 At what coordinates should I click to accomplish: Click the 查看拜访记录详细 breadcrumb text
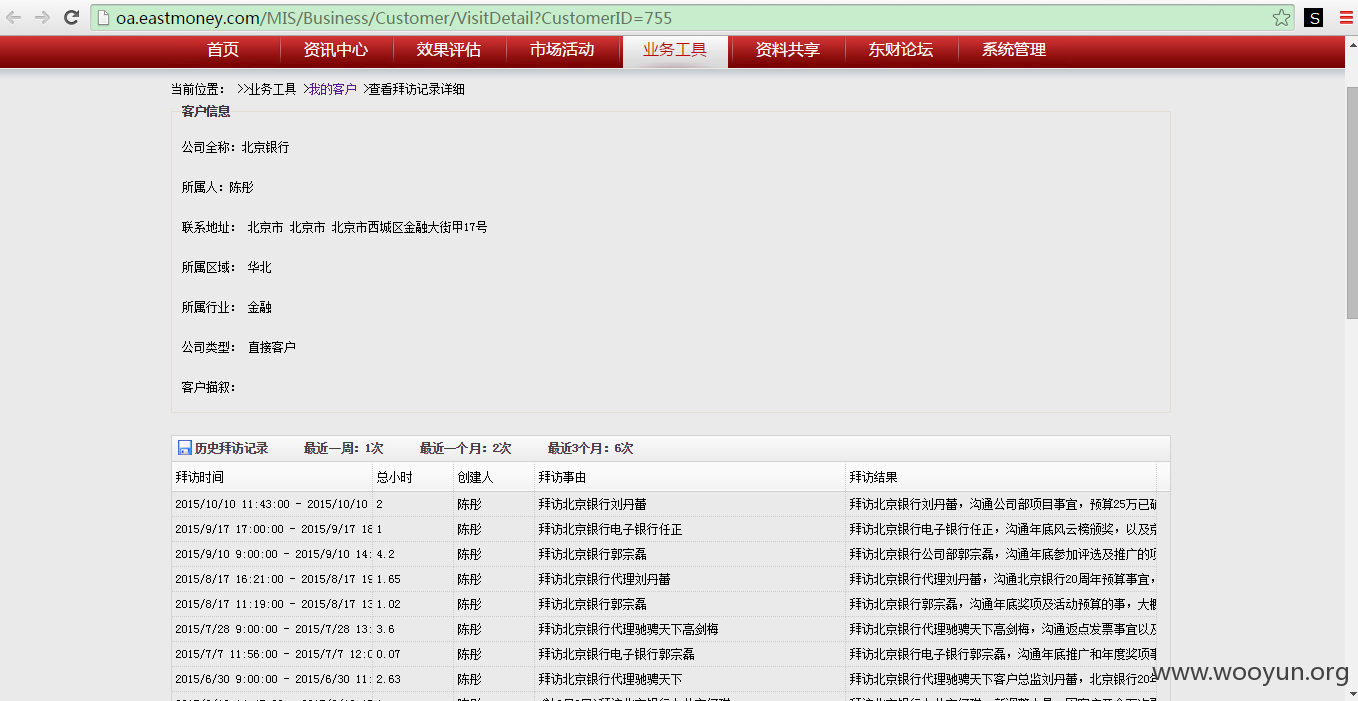(417, 89)
